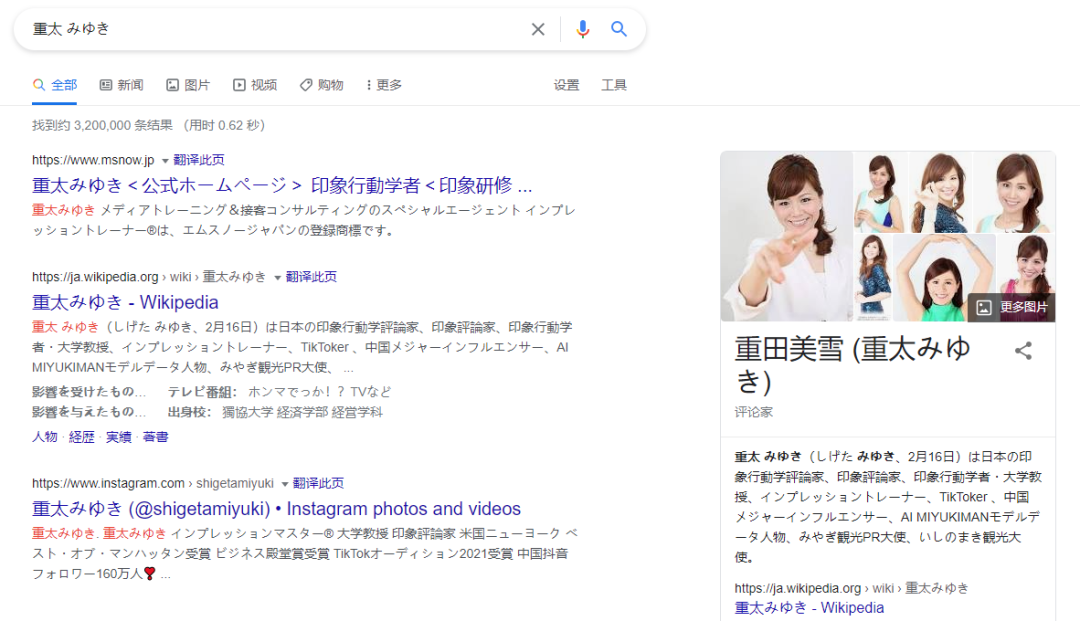Expand the arrow next to the Instagram result URL
The height and width of the screenshot is (621, 1080).
point(284,484)
